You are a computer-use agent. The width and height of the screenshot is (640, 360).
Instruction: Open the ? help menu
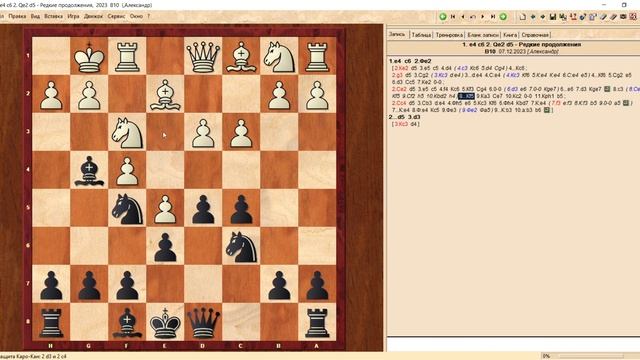click(x=149, y=16)
